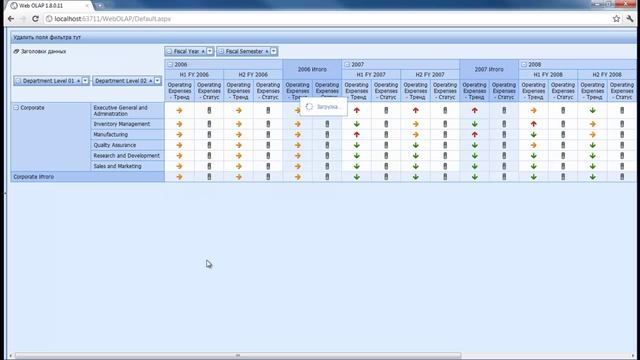Select the Quality Assurance row label
The width and height of the screenshot is (640, 360).
tap(127, 145)
